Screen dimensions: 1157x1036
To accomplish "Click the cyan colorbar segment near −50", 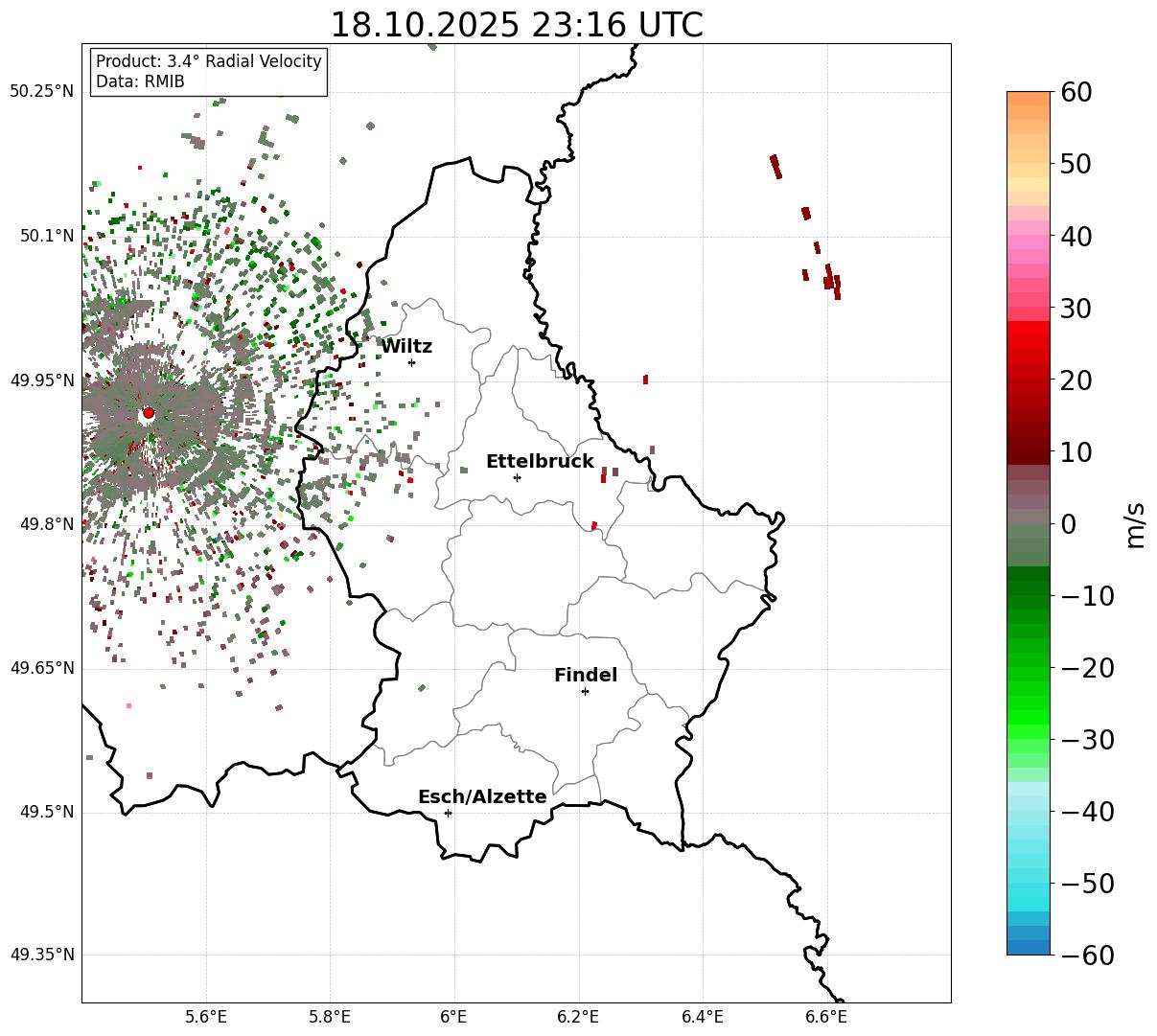I will click(1029, 889).
